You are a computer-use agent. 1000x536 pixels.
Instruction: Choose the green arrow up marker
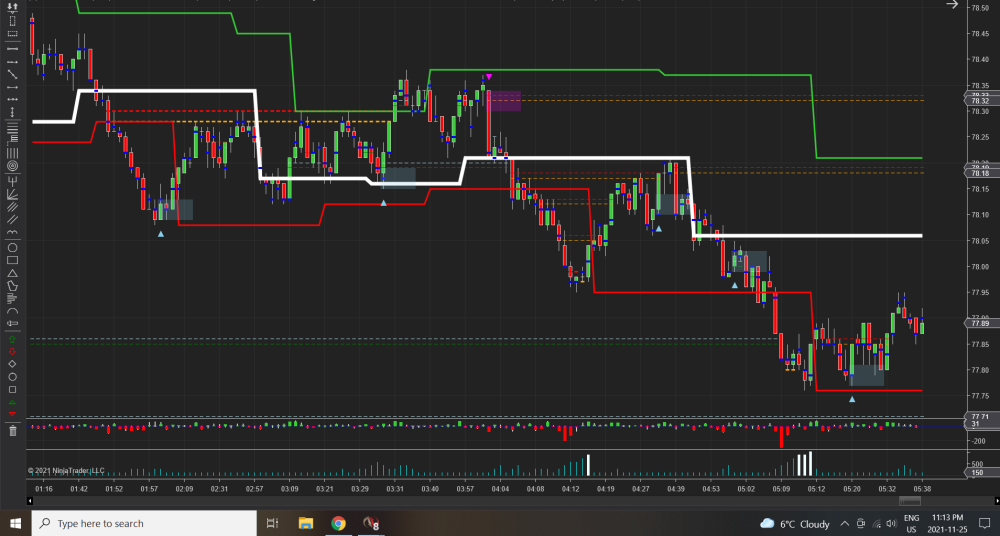[x=12, y=339]
